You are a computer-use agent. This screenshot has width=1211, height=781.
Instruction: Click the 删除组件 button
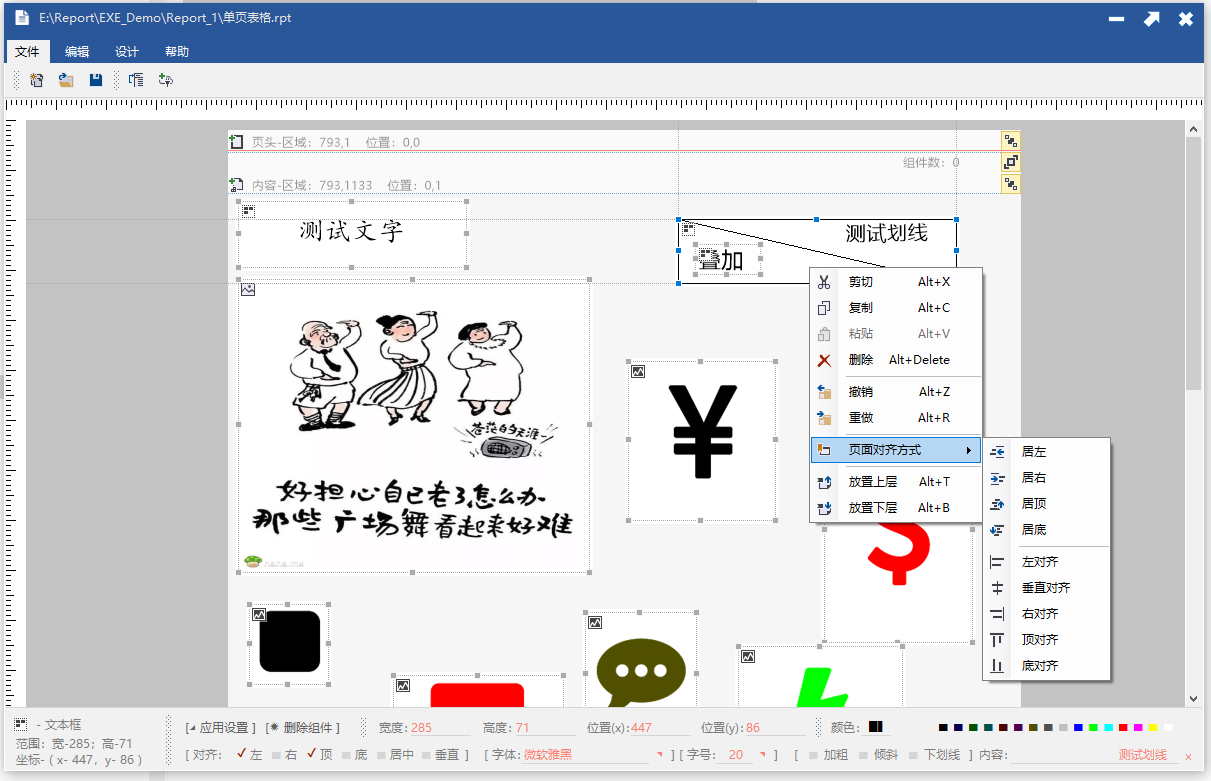pyautogui.click(x=303, y=727)
